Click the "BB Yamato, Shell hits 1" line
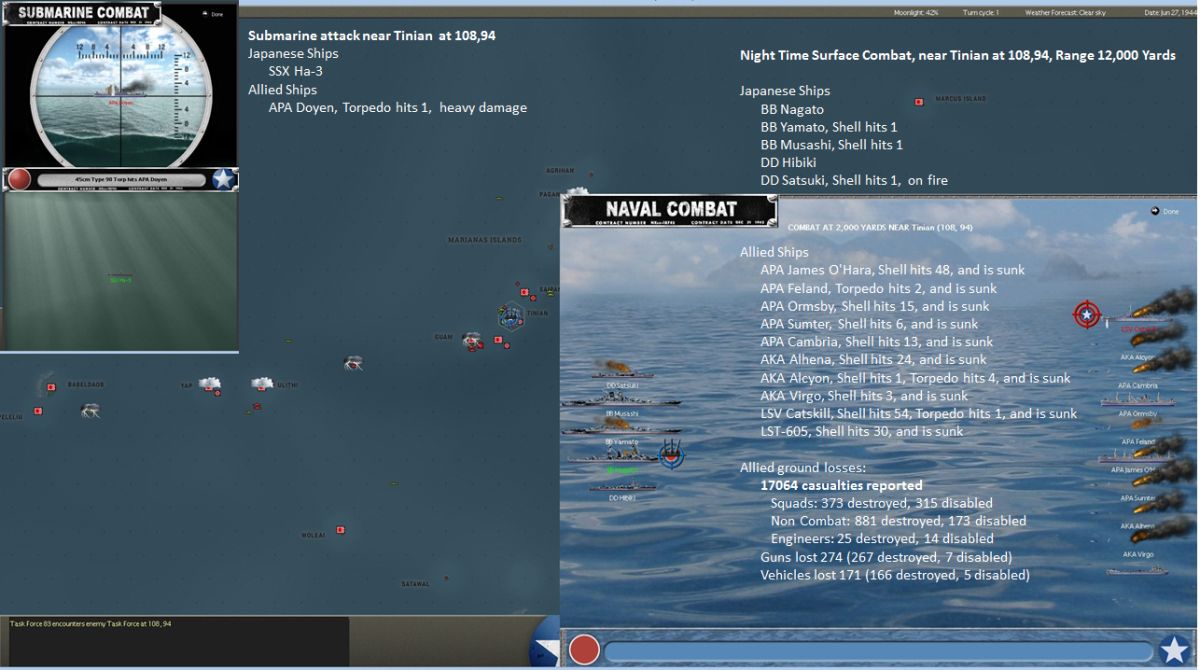This screenshot has width=1200, height=670. tap(829, 127)
